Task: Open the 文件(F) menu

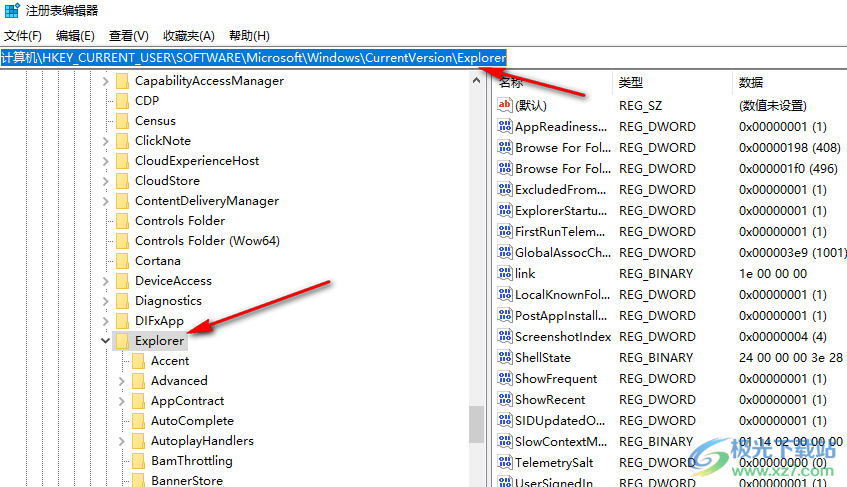Action: coord(23,36)
